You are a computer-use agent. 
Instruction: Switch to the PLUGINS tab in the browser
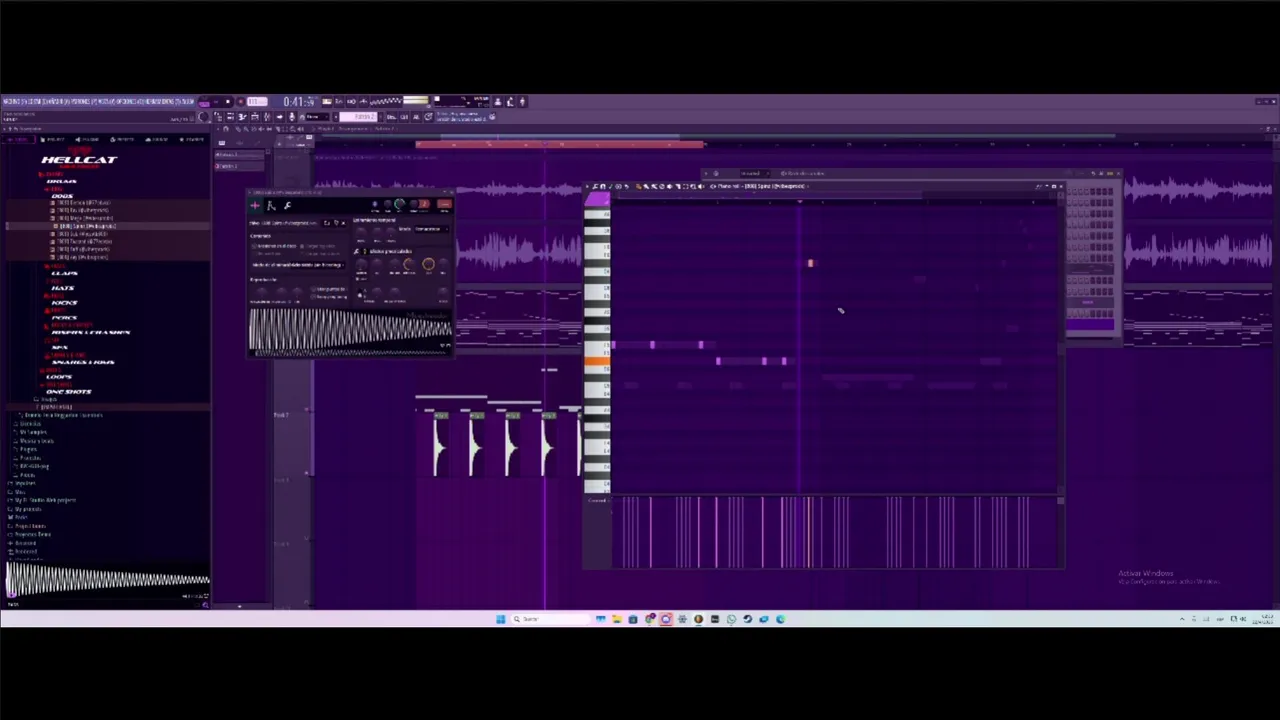coord(87,139)
